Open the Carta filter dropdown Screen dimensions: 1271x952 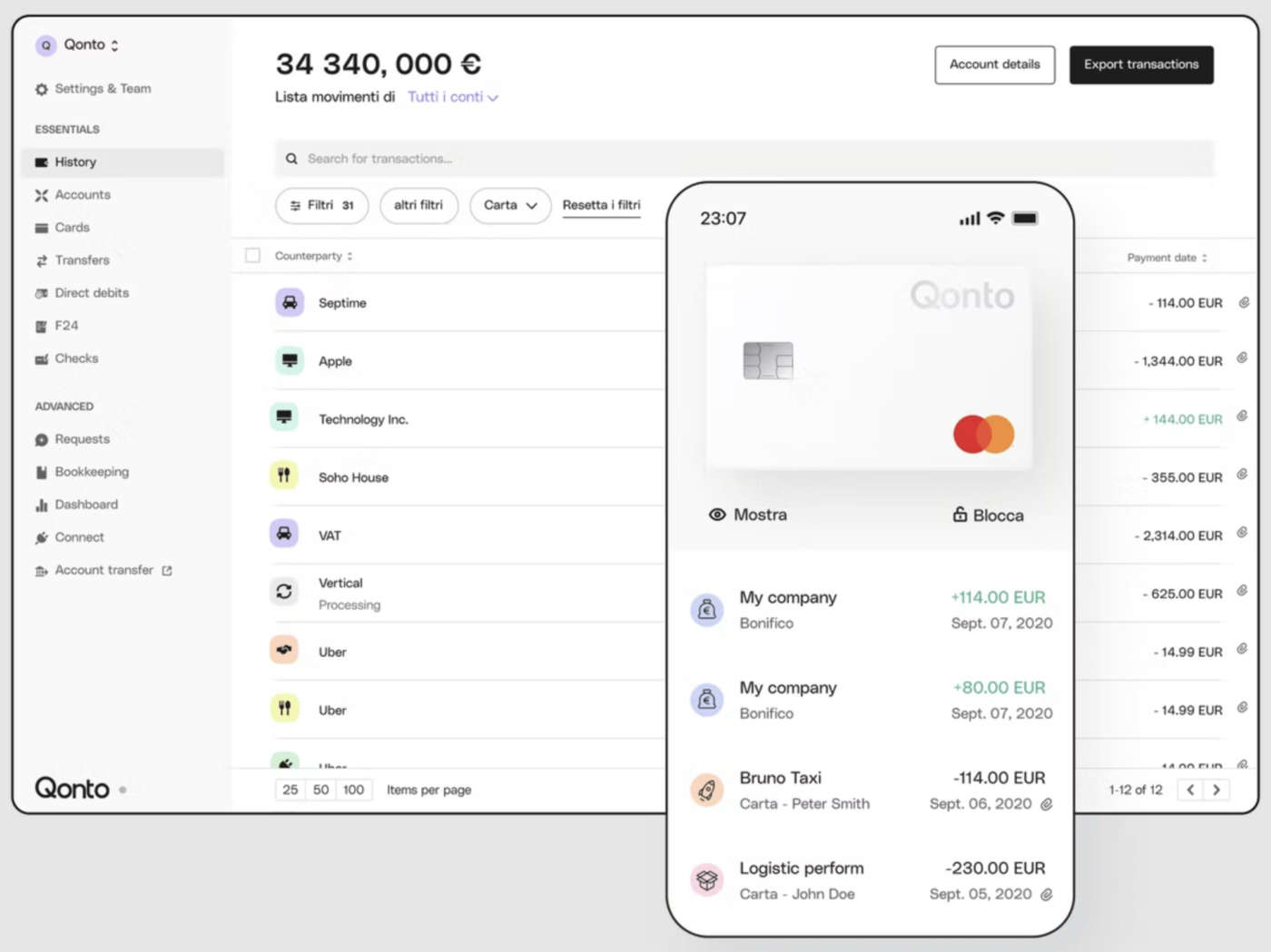(510, 205)
